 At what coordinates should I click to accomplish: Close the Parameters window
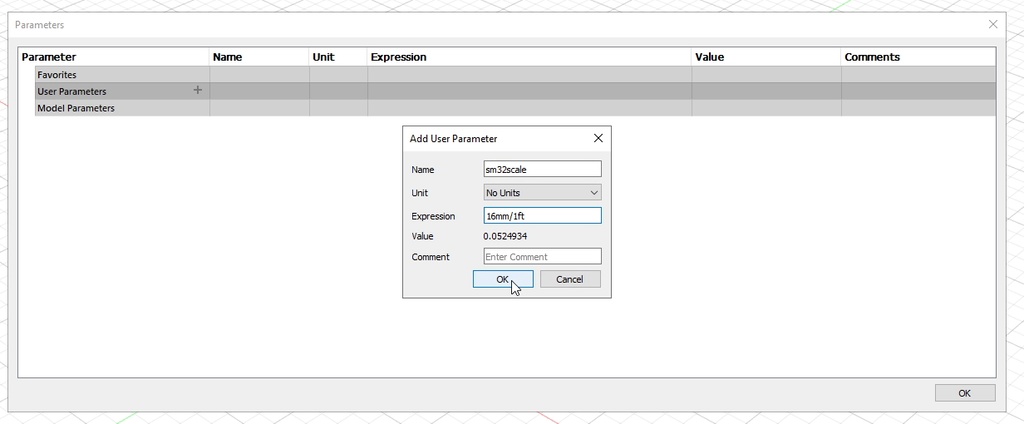click(993, 24)
